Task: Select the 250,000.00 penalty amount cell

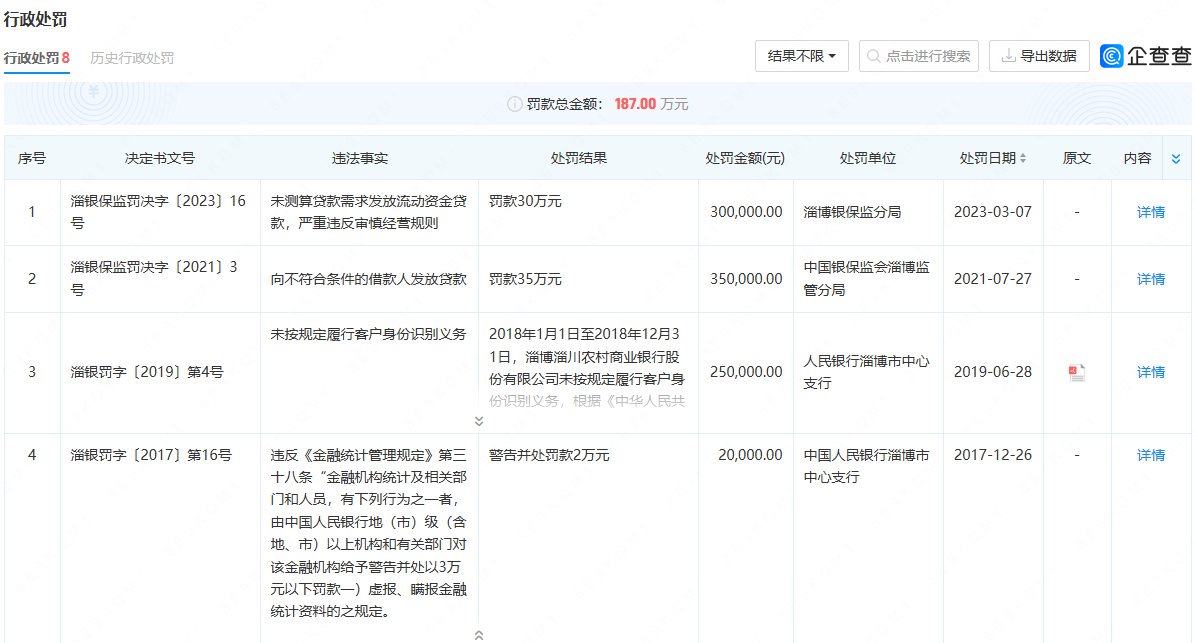Action: (x=745, y=371)
